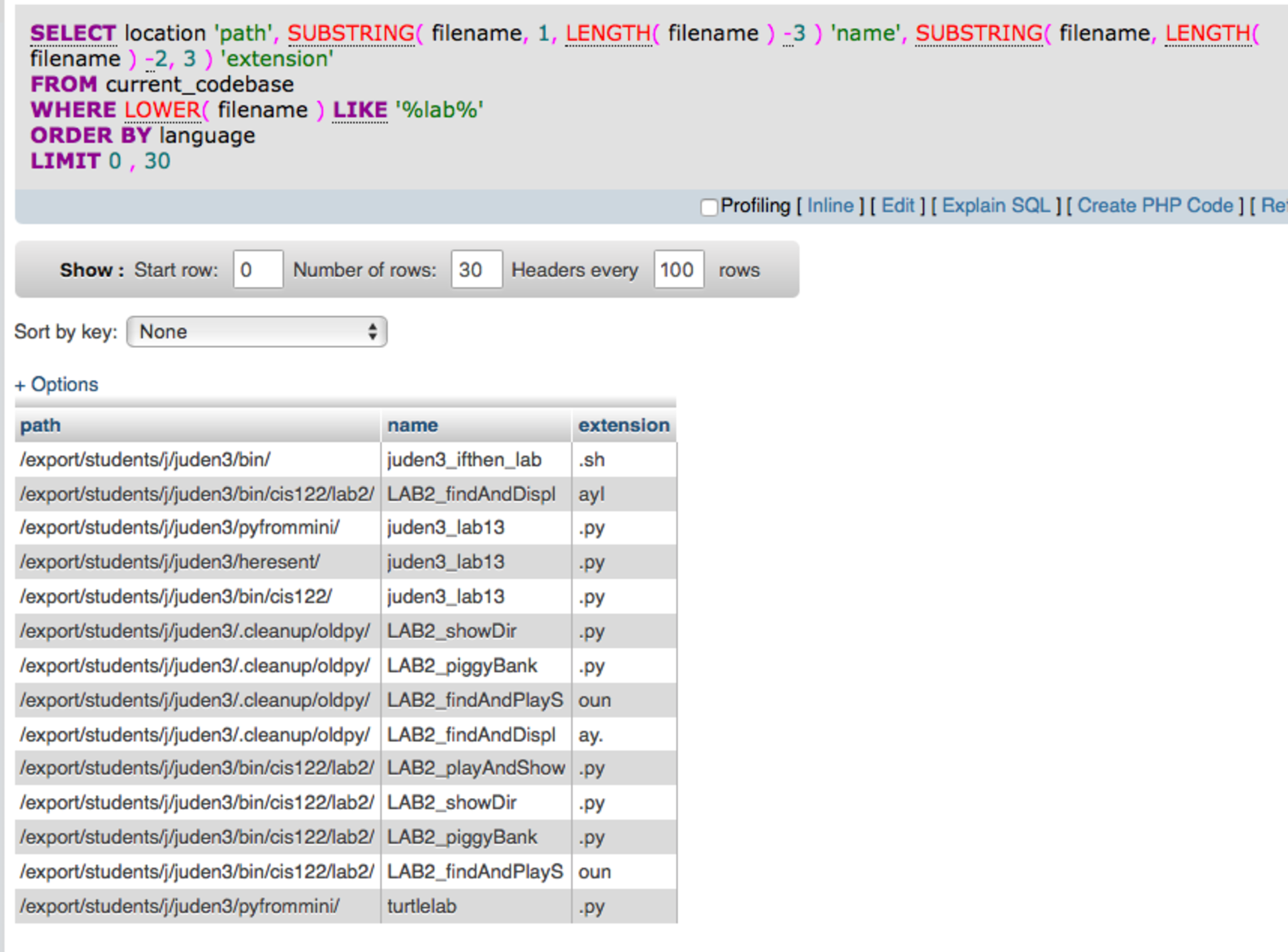This screenshot has height=952, width=1288.
Task: Click the SELECT keyword in the query
Action: click(x=73, y=33)
